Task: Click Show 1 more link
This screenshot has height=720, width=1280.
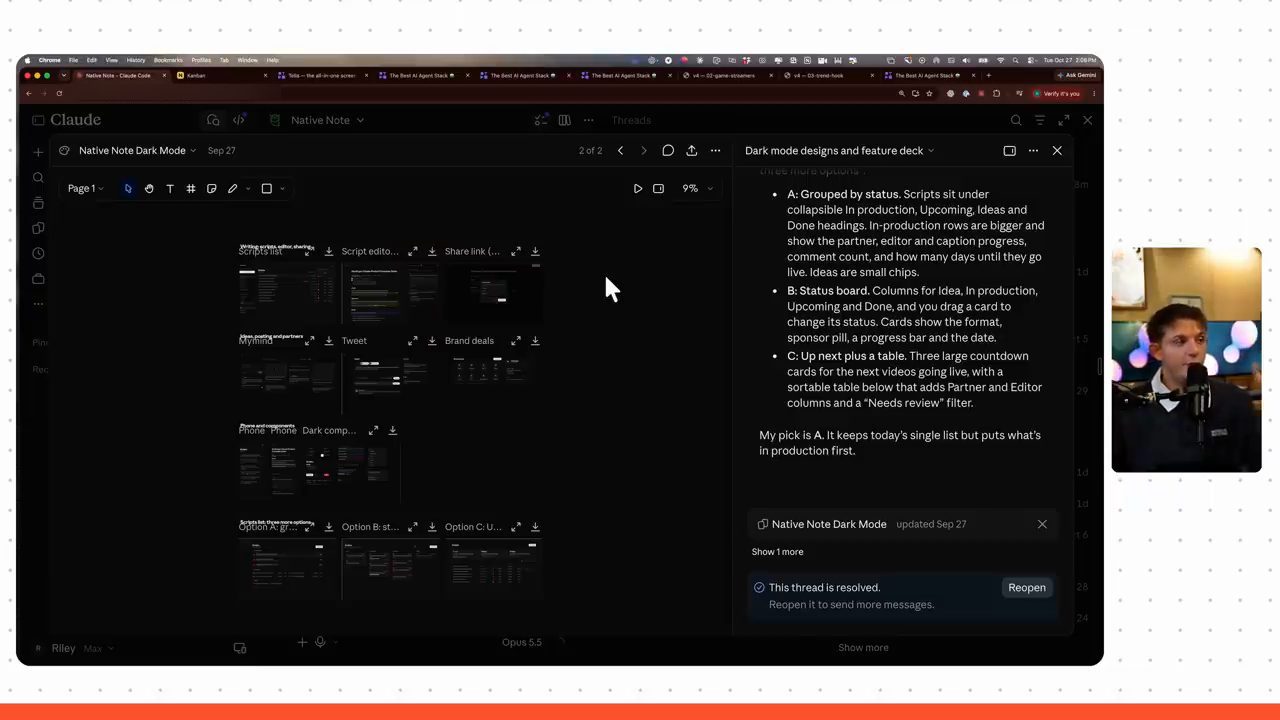Action: tap(777, 552)
